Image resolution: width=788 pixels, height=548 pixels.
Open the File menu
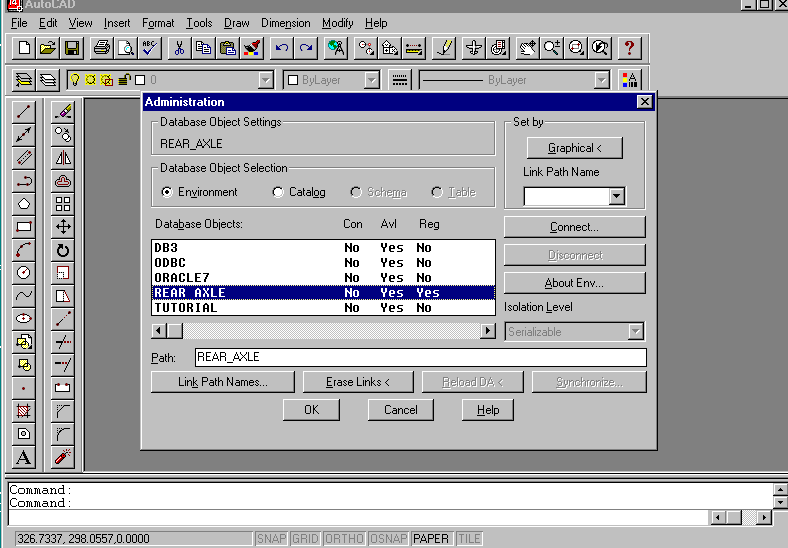click(19, 23)
